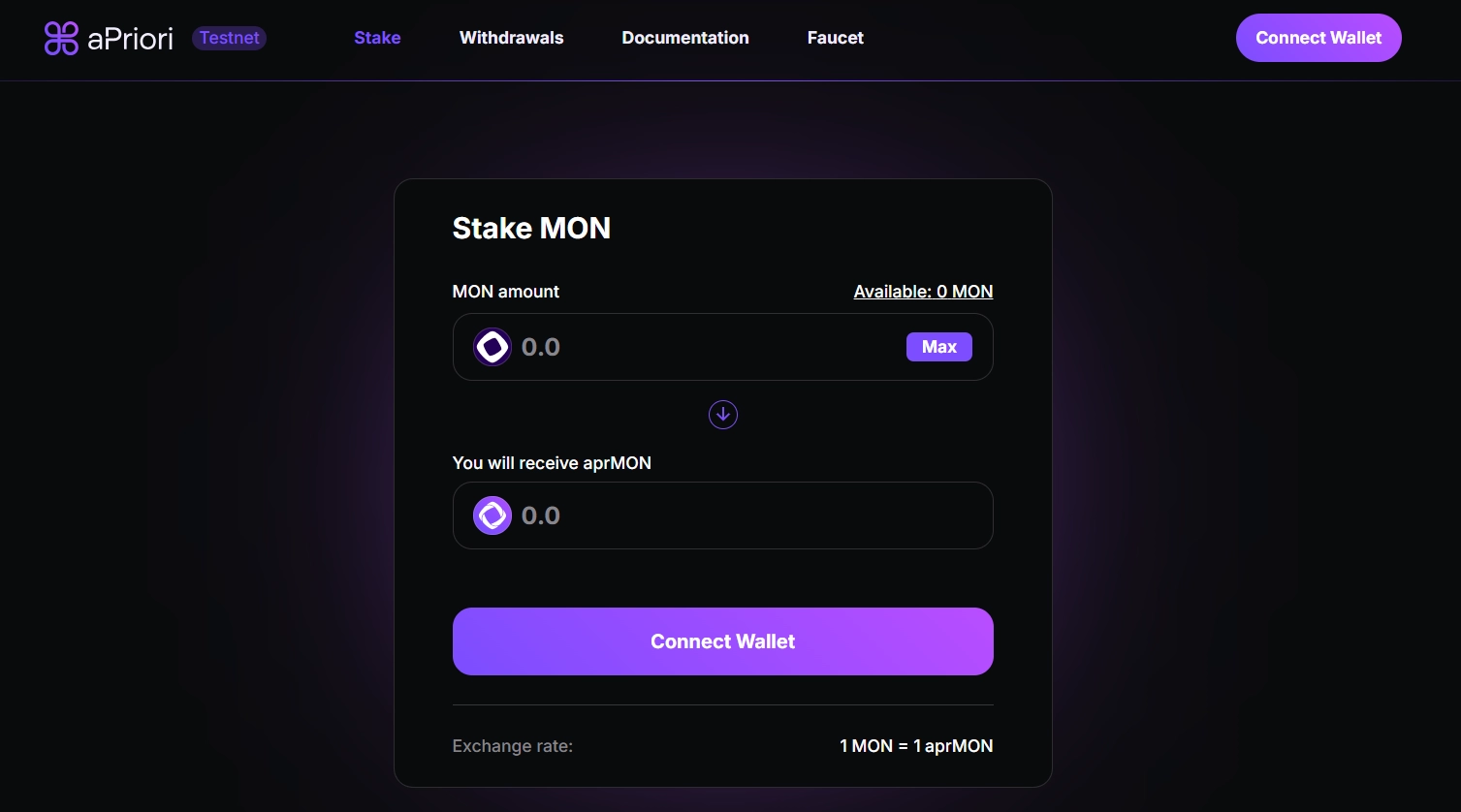Click the MON amount label
The image size is (1461, 812).
tap(505, 291)
